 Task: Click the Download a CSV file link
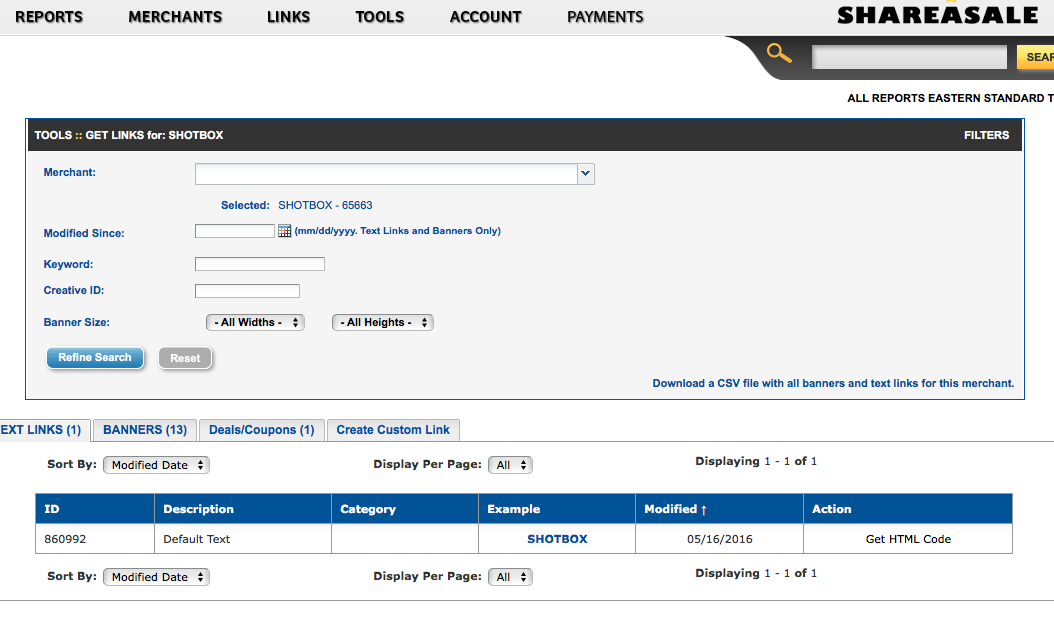coord(833,383)
